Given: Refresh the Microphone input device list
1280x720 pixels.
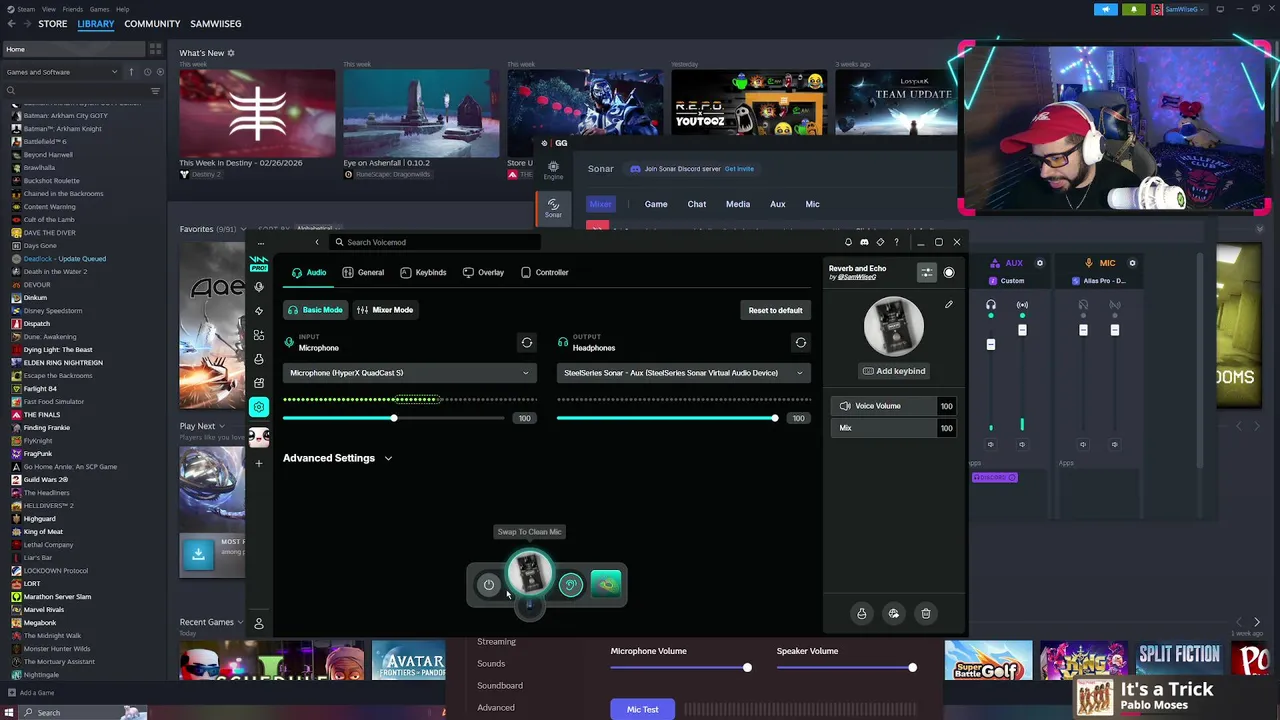Looking at the screenshot, I should [527, 343].
